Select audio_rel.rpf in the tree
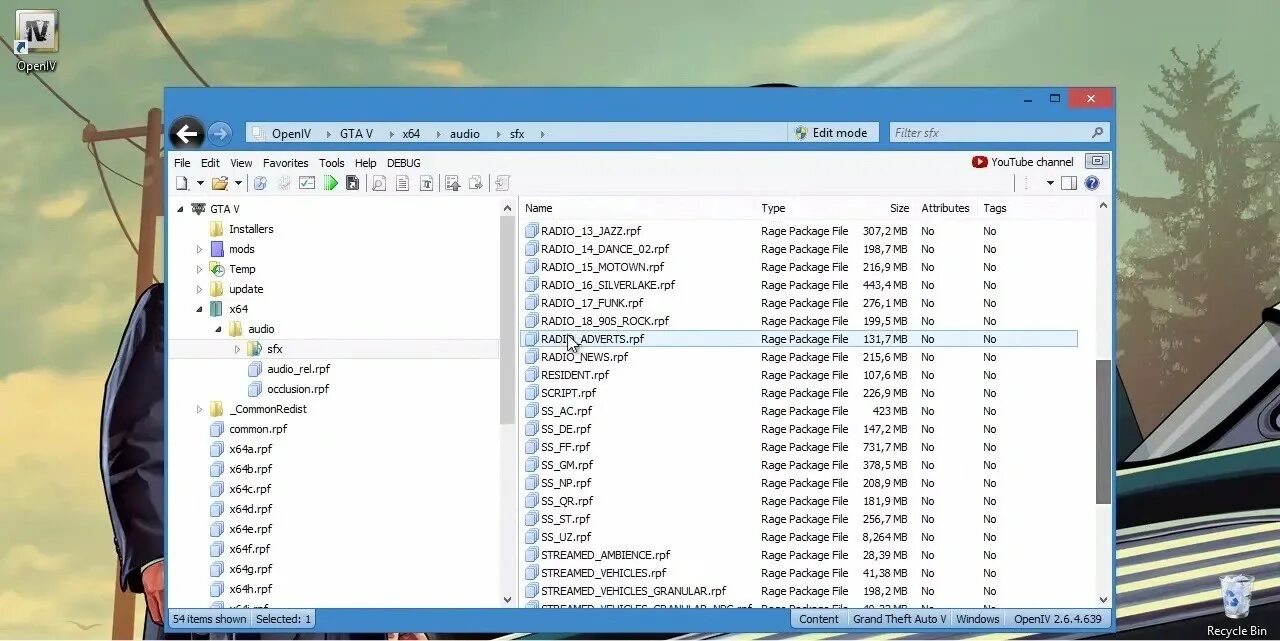Screen dimensions: 1280x641 298,369
